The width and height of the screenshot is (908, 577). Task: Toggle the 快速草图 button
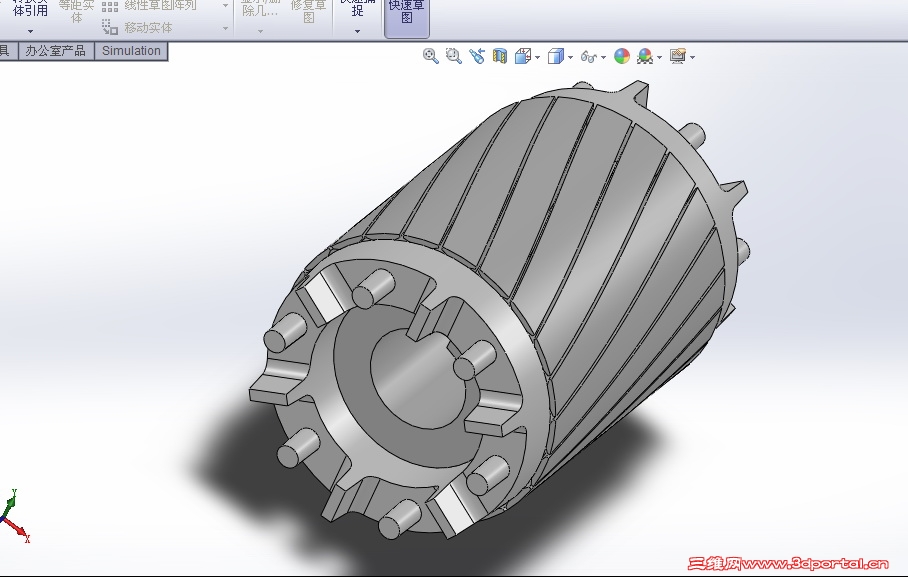[407, 17]
